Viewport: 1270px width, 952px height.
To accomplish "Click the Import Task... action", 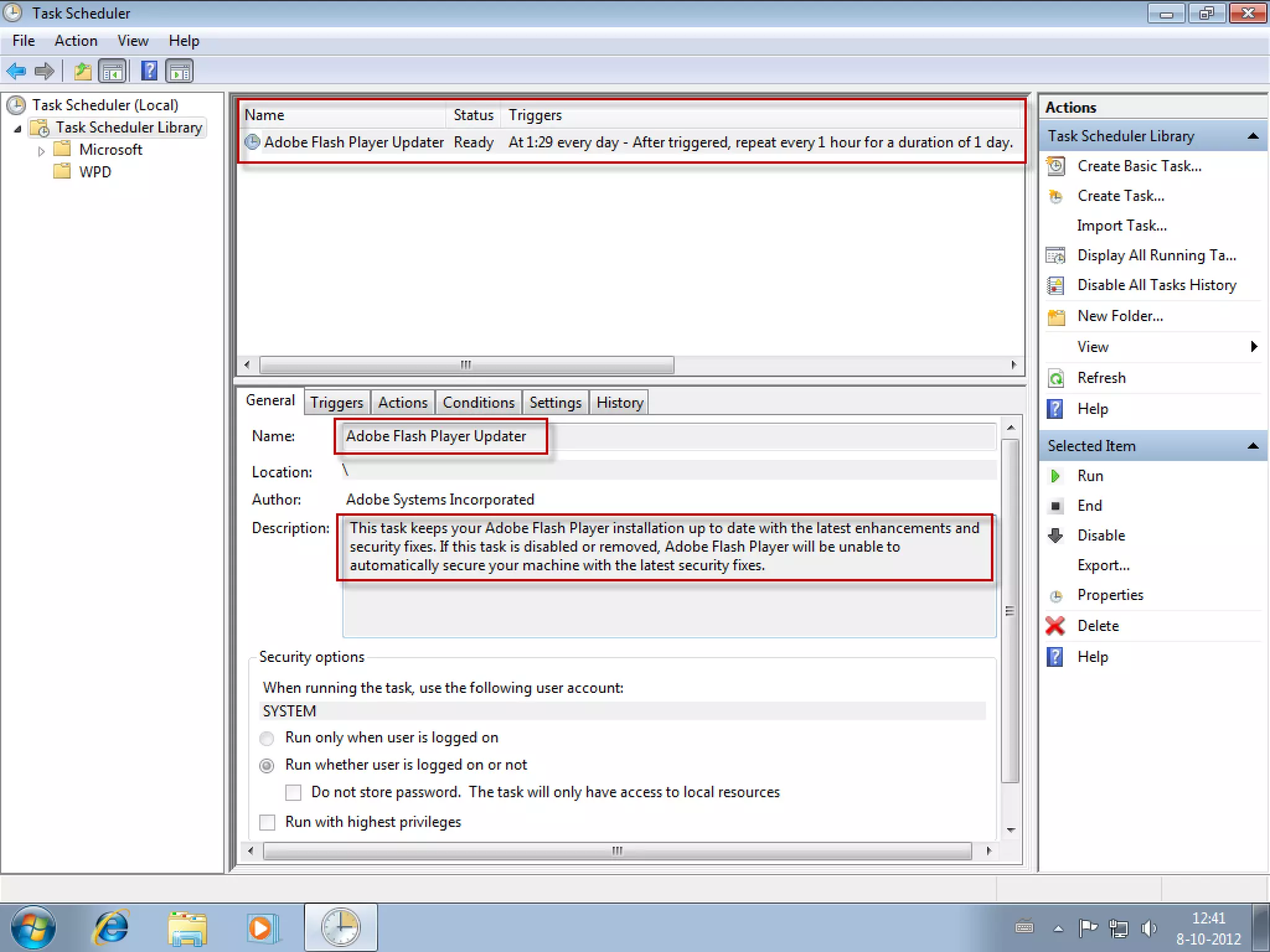I will point(1122,226).
